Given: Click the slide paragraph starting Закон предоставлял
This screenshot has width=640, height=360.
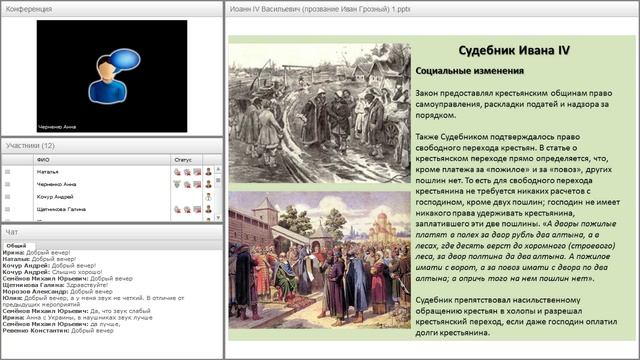Looking at the screenshot, I should coord(513,104).
